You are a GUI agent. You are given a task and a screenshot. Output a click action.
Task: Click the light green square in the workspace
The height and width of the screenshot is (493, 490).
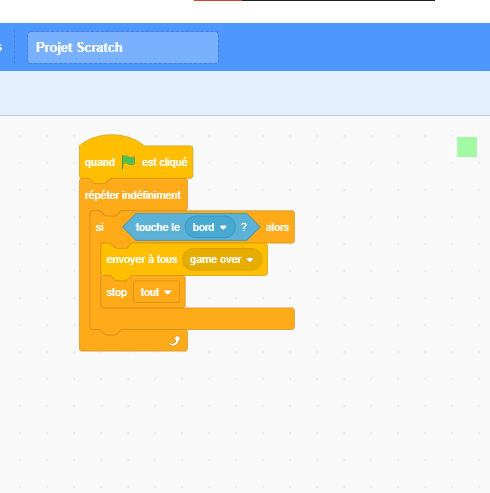[x=467, y=147]
